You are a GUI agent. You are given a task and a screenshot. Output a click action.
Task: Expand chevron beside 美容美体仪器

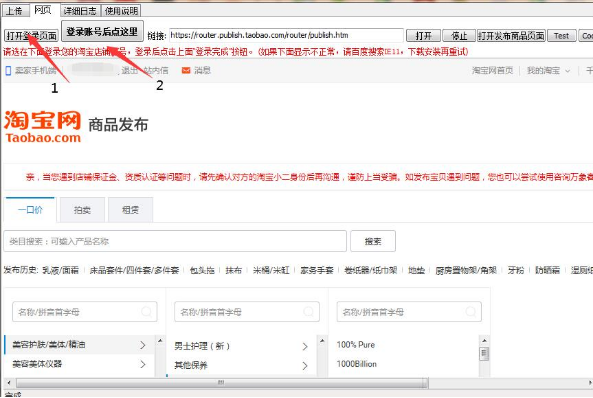tap(143, 364)
